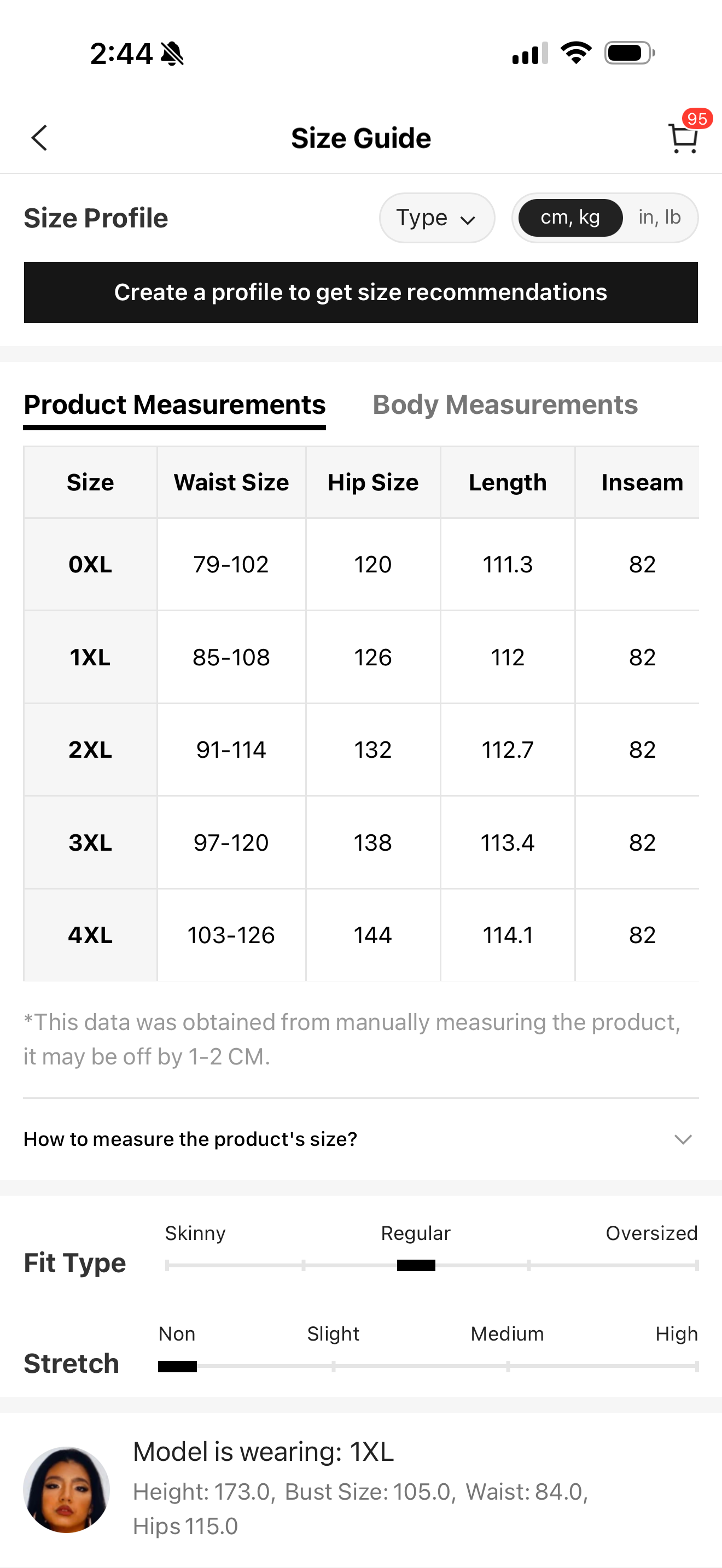The height and width of the screenshot is (1568, 722).
Task: Tap the cellular signal bars icon
Action: pyautogui.click(x=529, y=54)
